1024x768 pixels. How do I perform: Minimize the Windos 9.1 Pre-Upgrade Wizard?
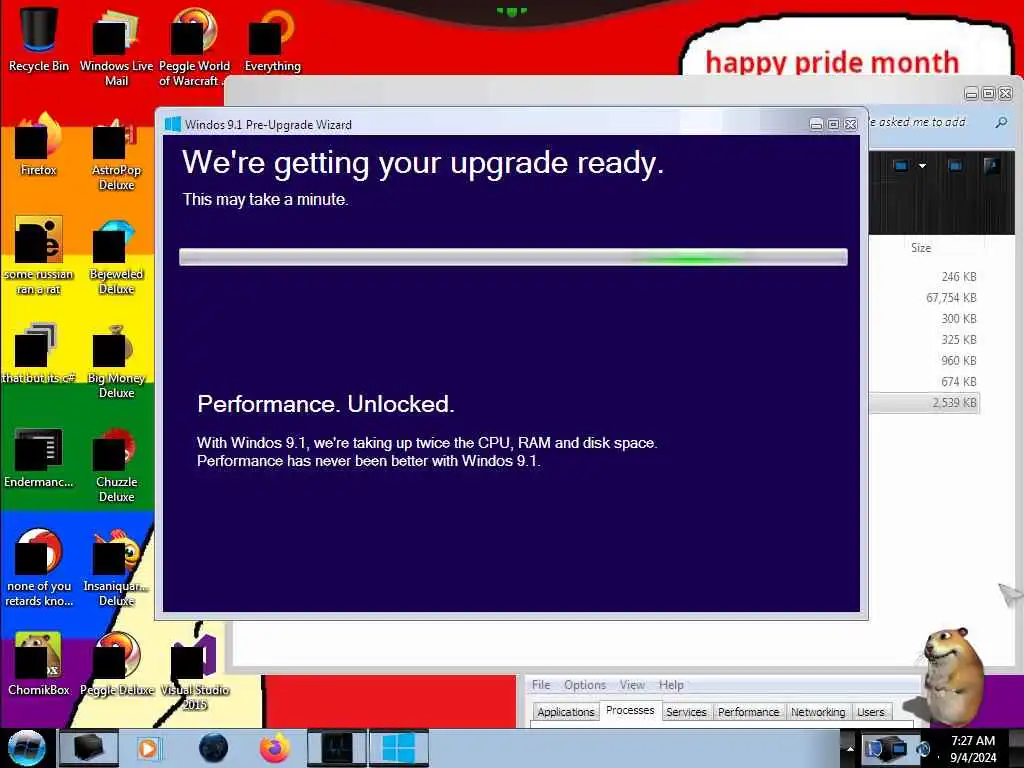(x=816, y=124)
